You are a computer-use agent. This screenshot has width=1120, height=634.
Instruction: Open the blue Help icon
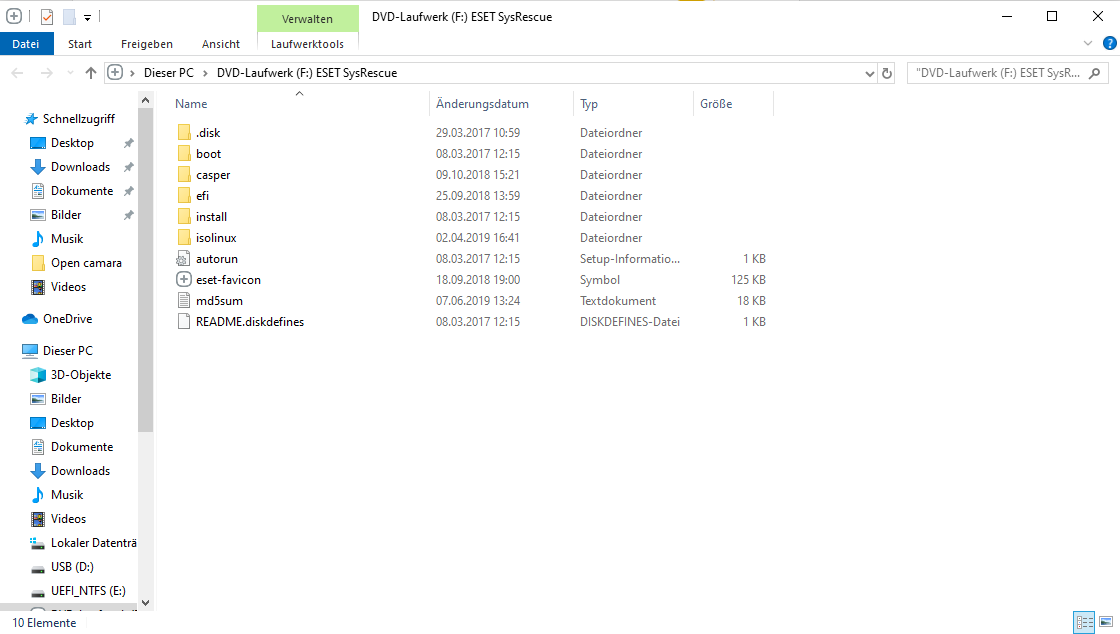click(x=1109, y=44)
